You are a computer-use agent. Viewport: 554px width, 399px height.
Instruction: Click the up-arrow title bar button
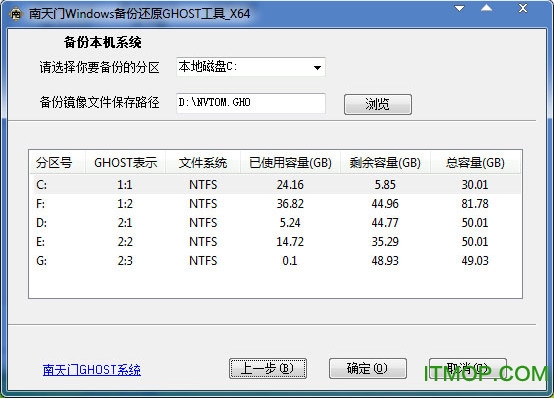[x=487, y=8]
